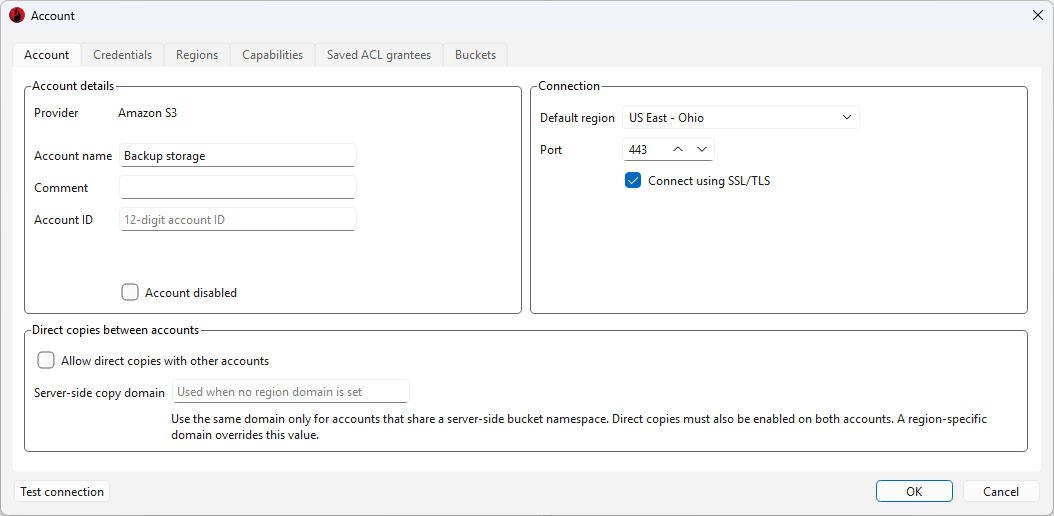
Task: Click the Connection group heading
Action: click(569, 85)
